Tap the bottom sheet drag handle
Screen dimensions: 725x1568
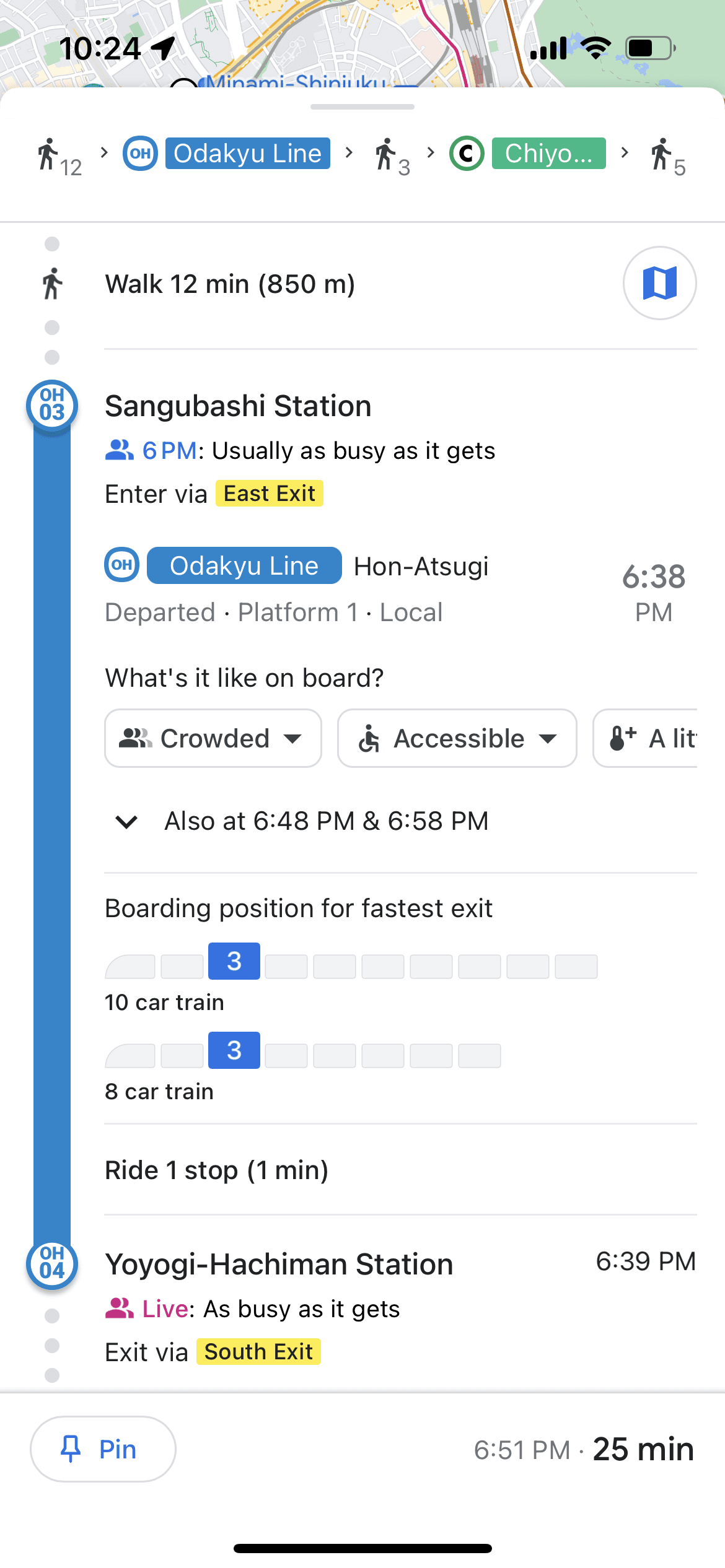pyautogui.click(x=362, y=107)
